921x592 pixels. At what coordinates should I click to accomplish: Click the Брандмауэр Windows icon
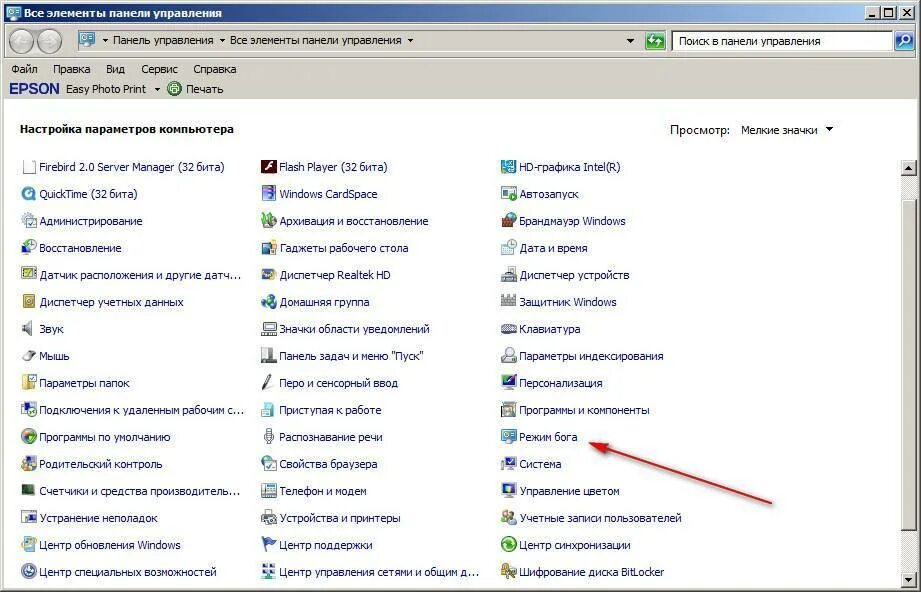(508, 221)
